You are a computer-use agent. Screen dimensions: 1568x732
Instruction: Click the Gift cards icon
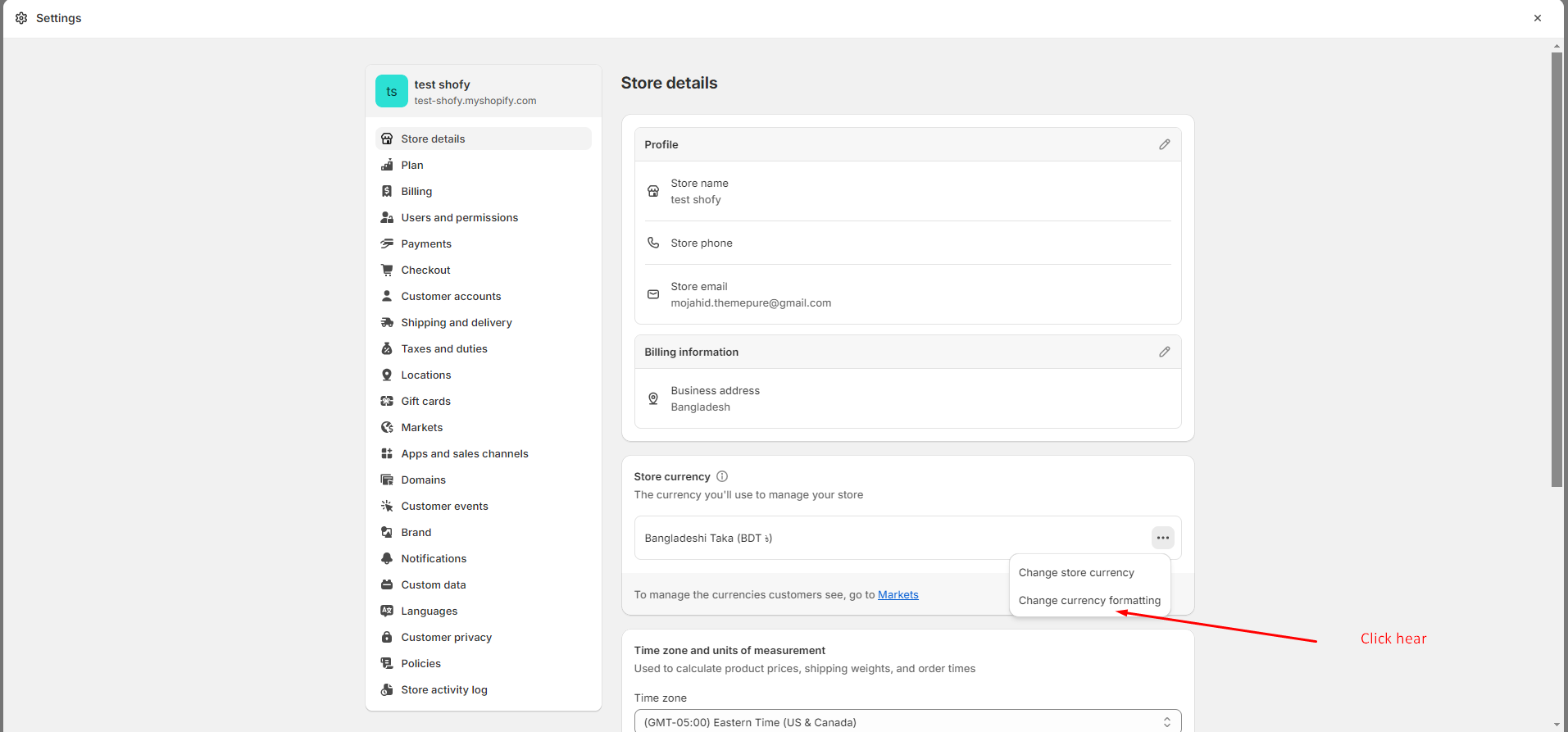[x=387, y=401]
